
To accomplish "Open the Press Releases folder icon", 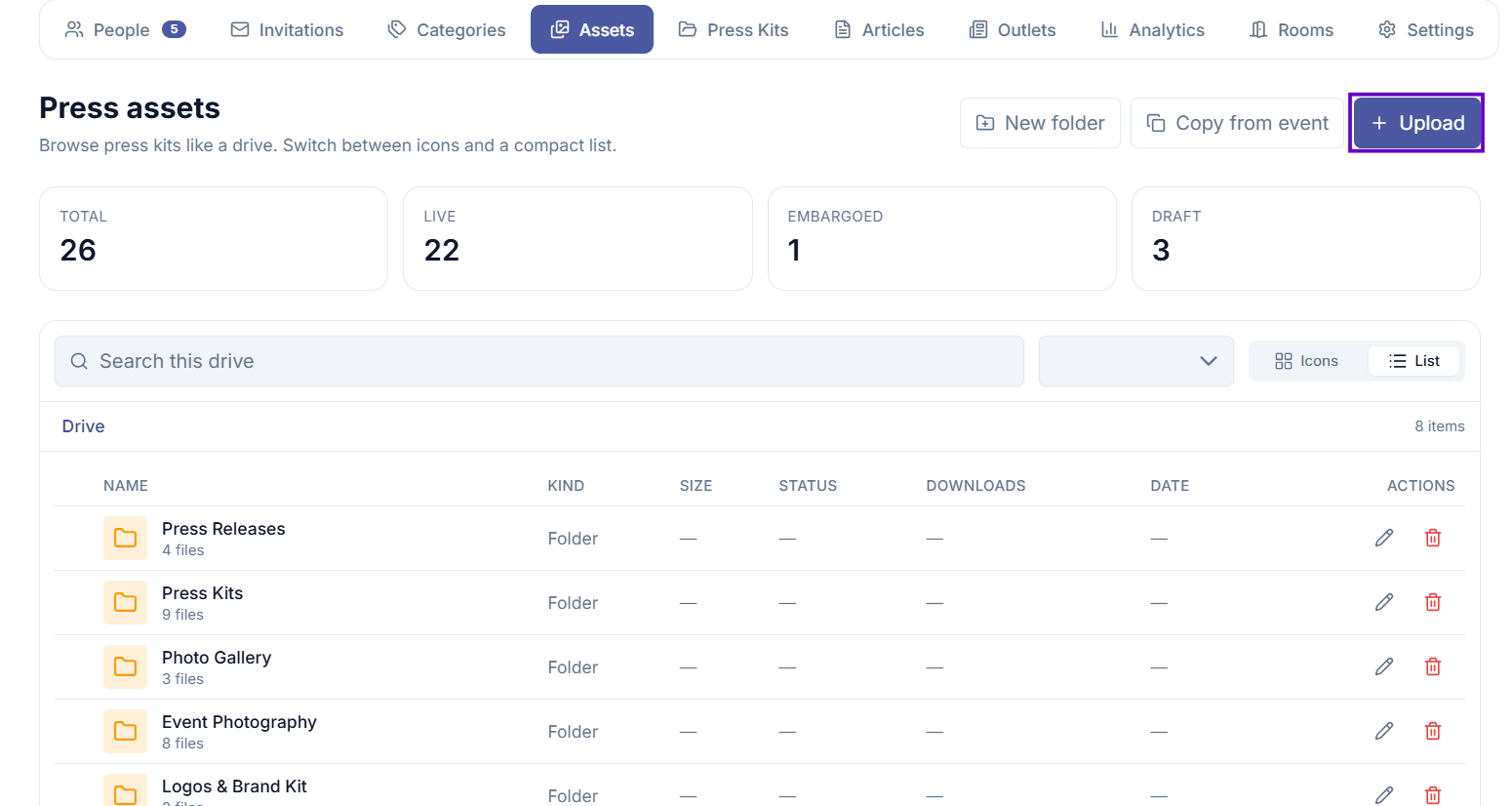I will (x=125, y=538).
